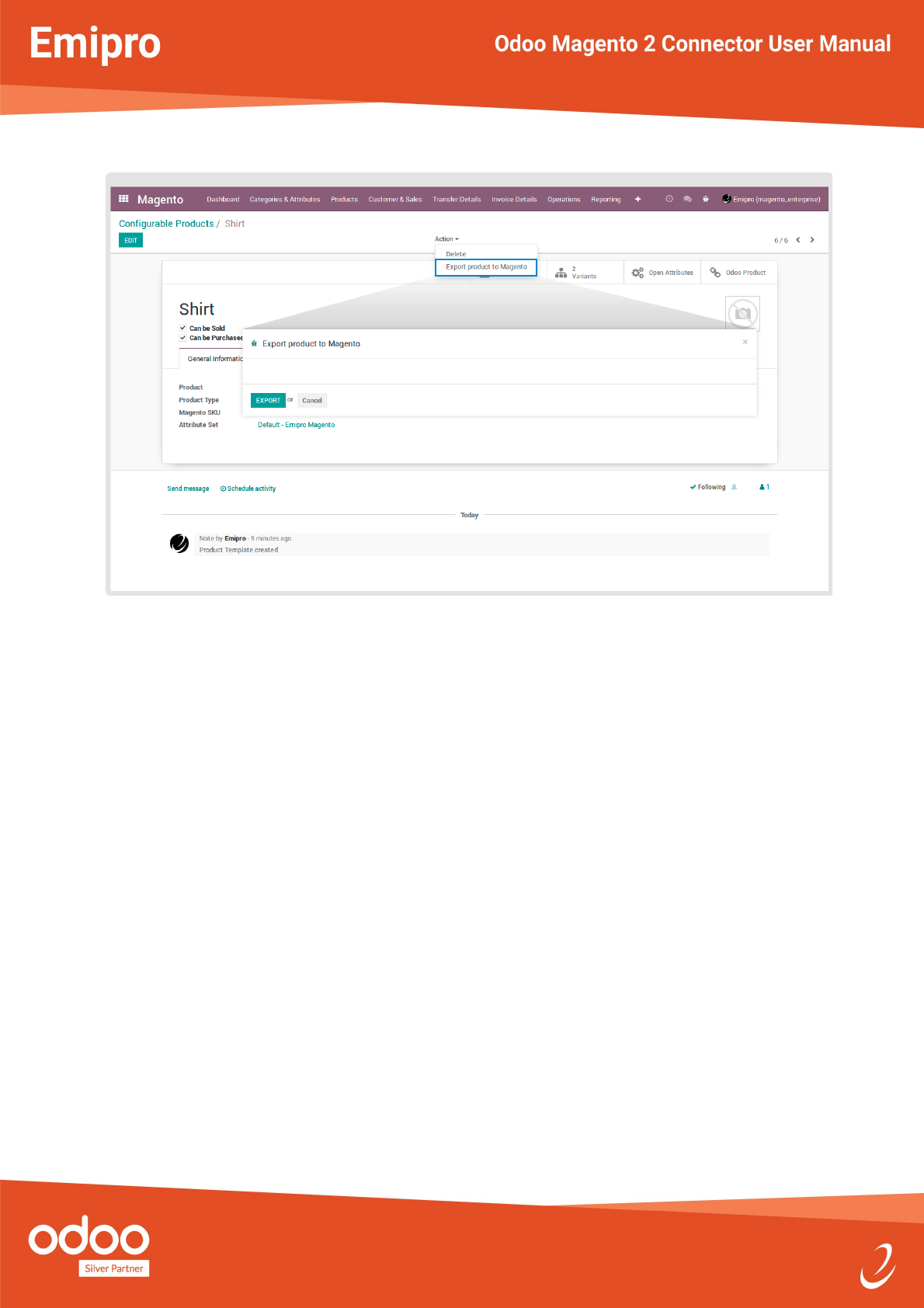Click the Shirt product title

click(196, 309)
